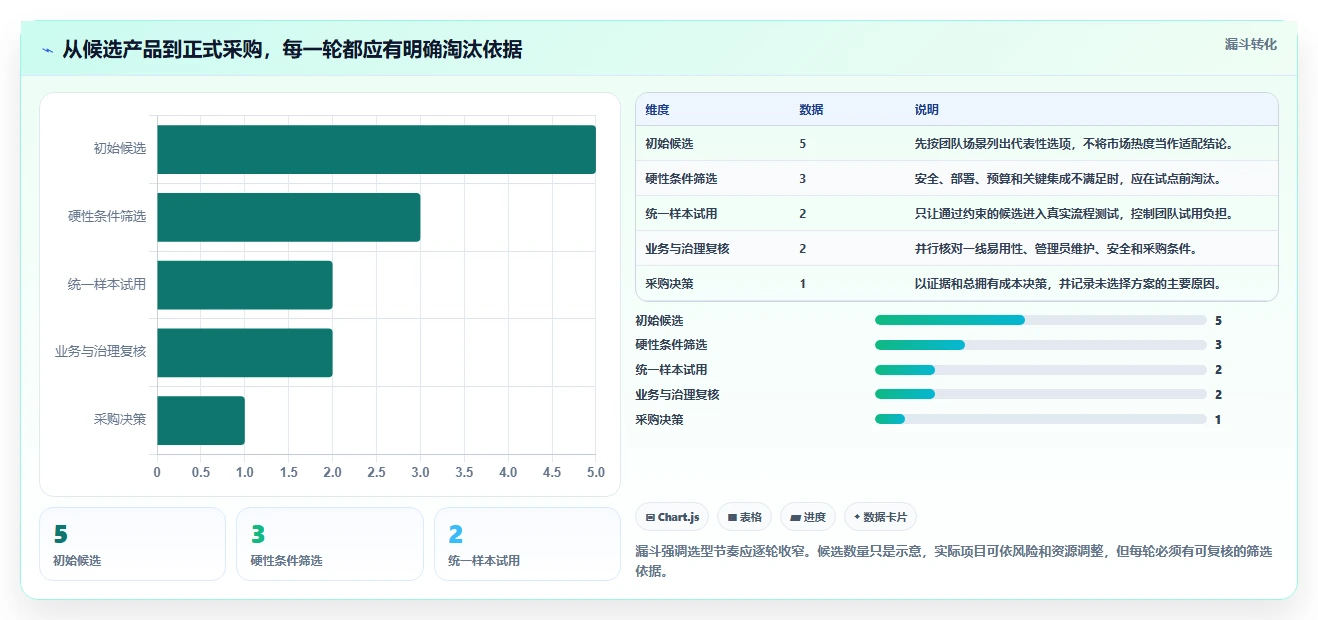The height and width of the screenshot is (620, 1318).
Task: Click the 3.5 tick on the chart x-axis
Action: click(464, 472)
